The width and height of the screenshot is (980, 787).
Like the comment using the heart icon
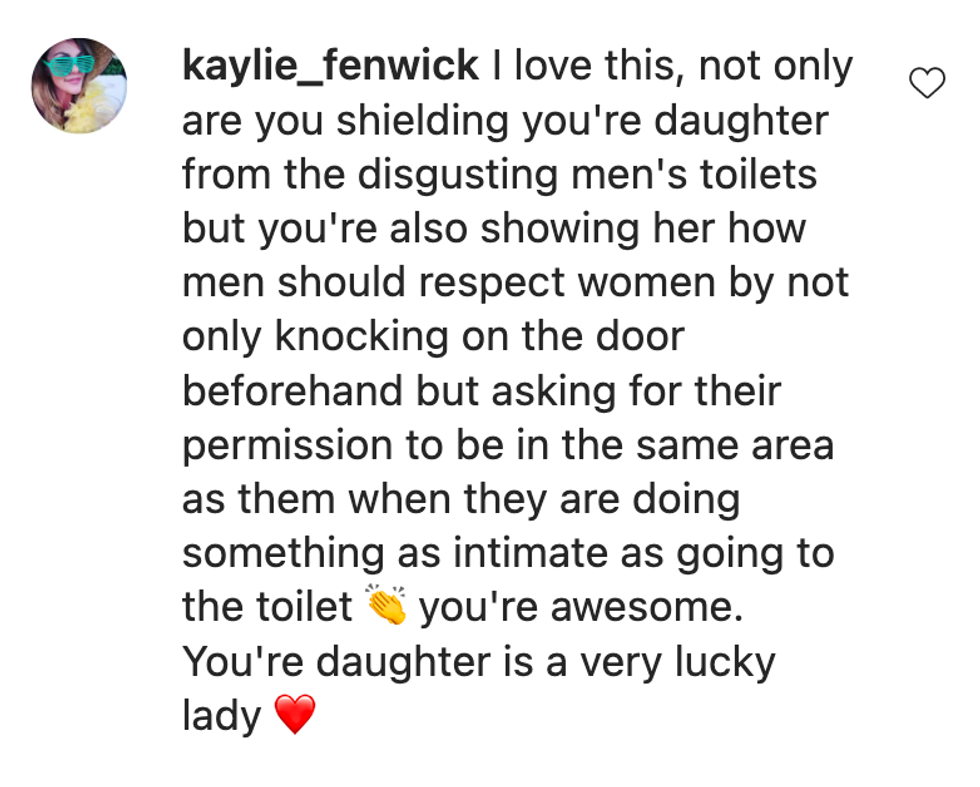[x=927, y=84]
